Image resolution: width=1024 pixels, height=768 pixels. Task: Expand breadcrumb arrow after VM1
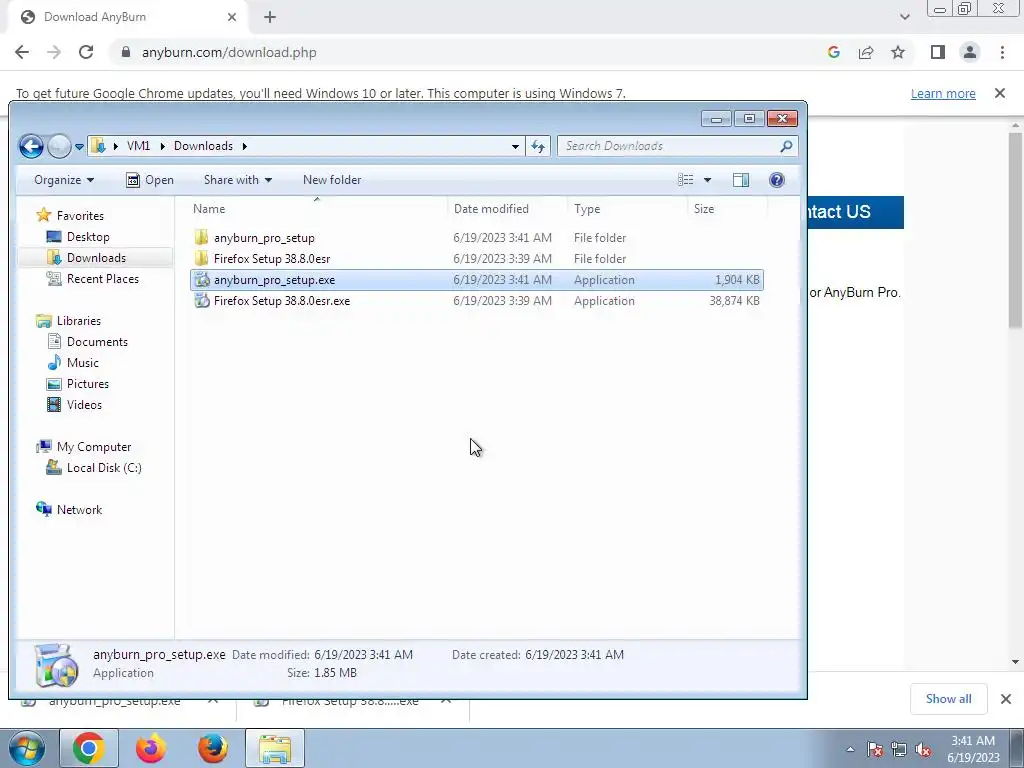163,146
